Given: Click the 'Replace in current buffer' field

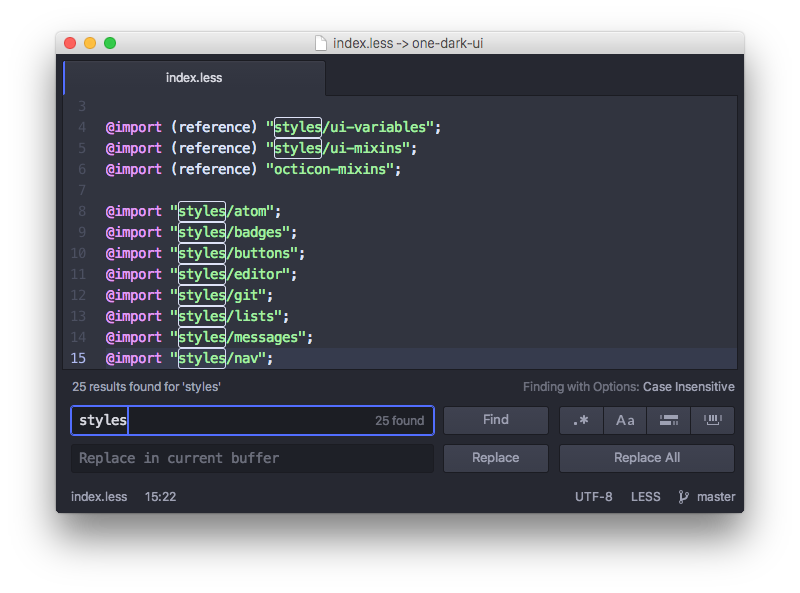Looking at the screenshot, I should (x=252, y=458).
